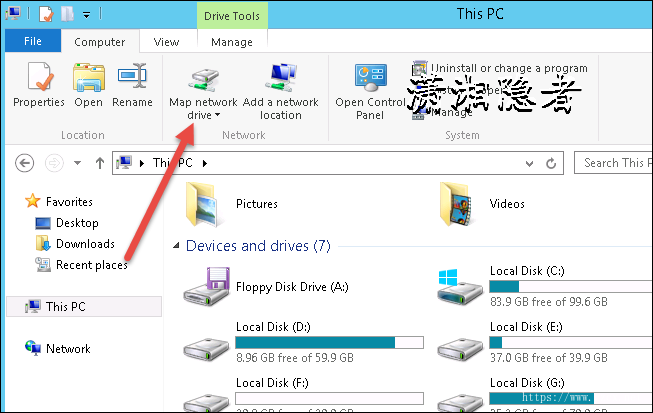Expand the arrow before This PC breadcrumb

click(142, 163)
